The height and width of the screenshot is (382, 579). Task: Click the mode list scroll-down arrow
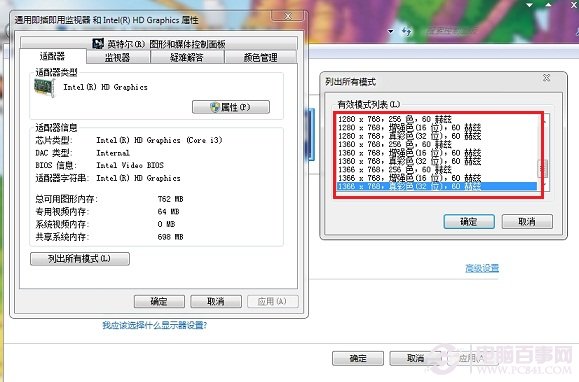[544, 185]
